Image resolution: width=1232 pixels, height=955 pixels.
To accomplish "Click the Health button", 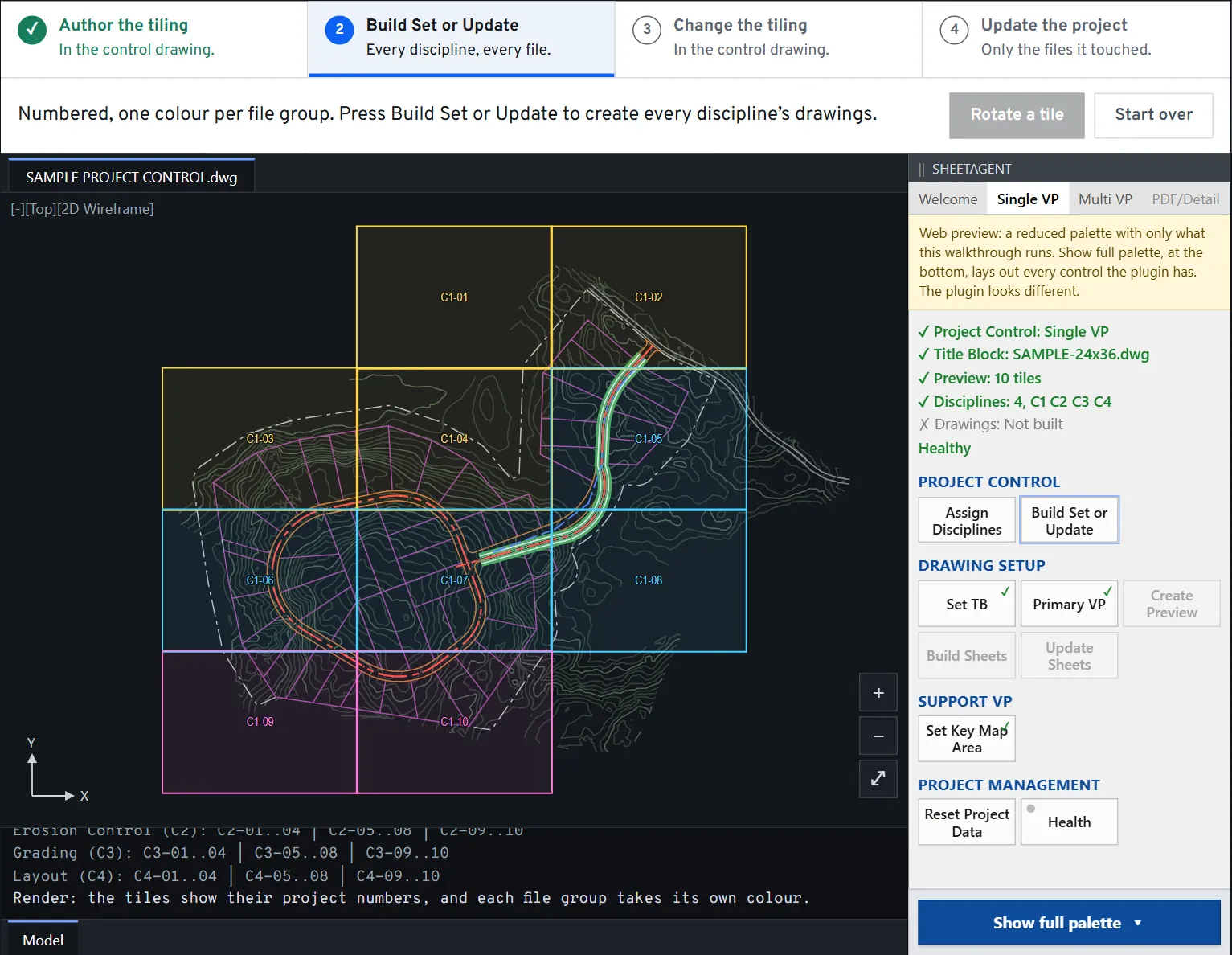I will [1069, 822].
